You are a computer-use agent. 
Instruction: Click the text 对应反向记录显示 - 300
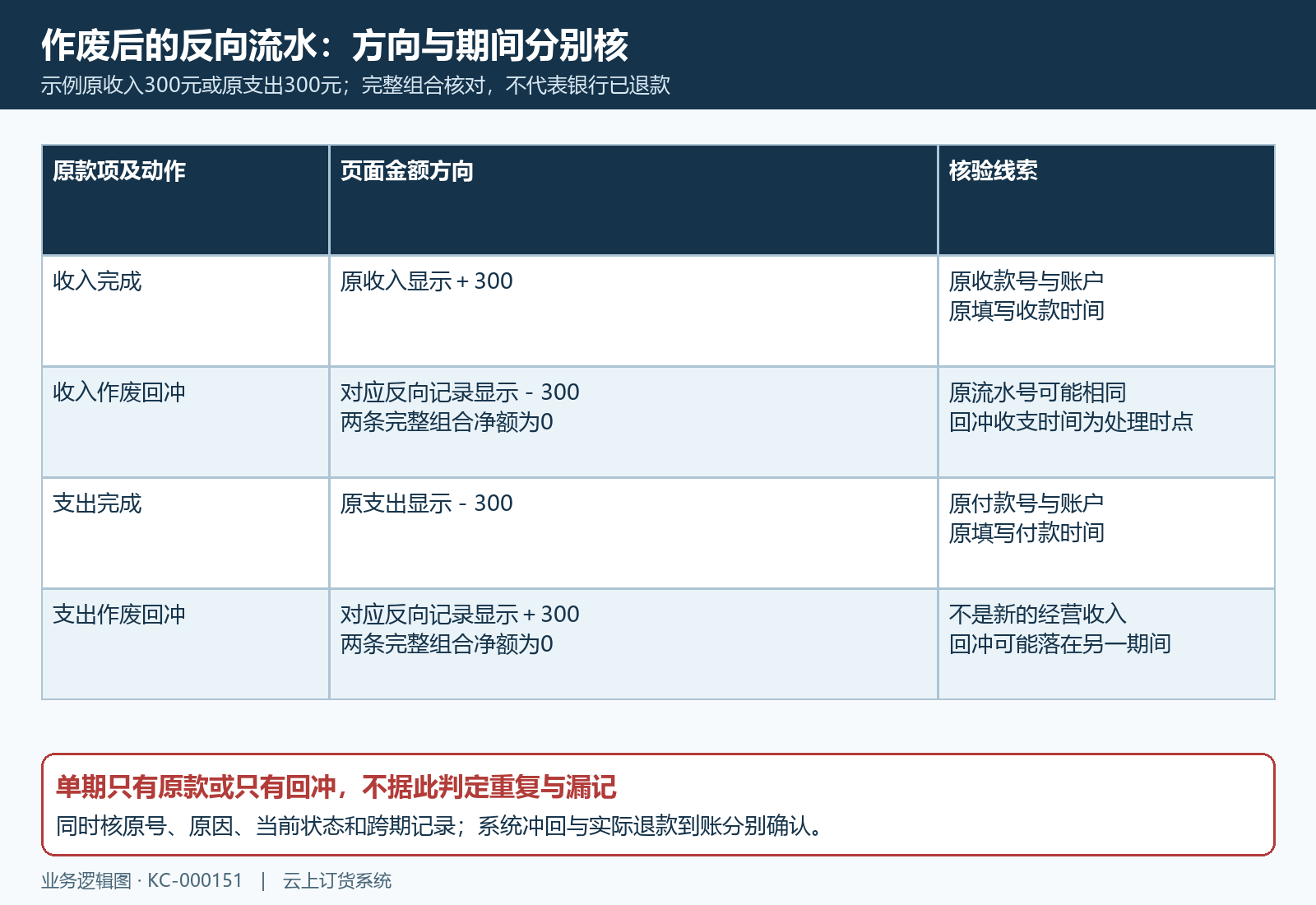pos(460,392)
